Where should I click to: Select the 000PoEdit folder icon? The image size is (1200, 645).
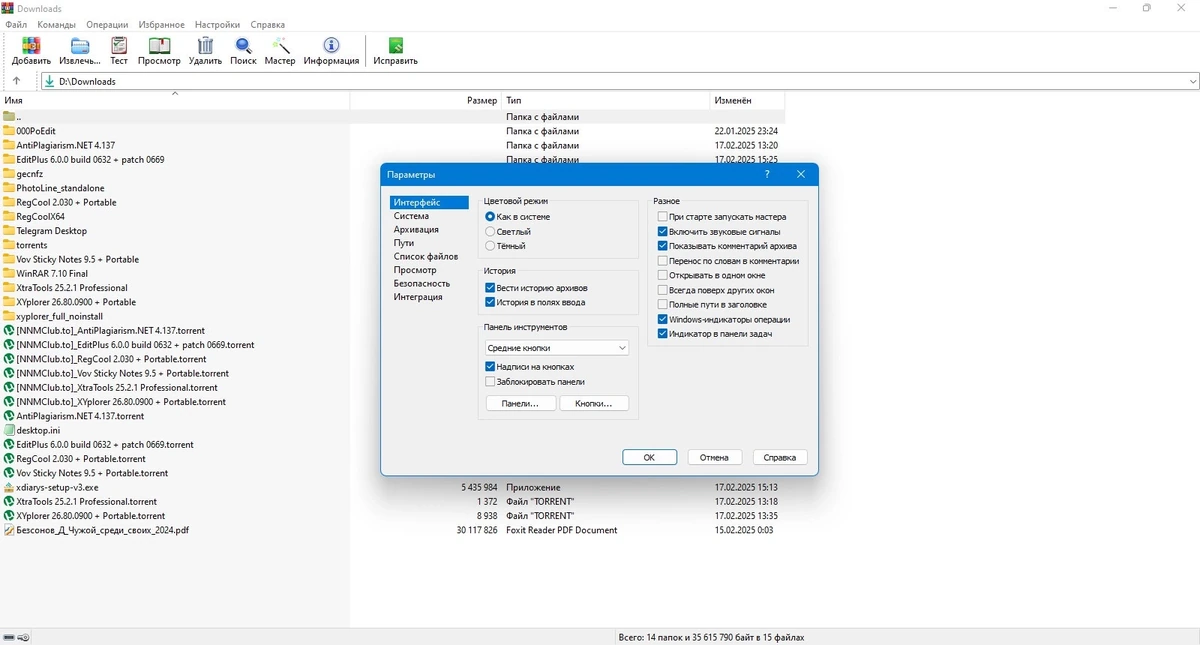(x=9, y=131)
